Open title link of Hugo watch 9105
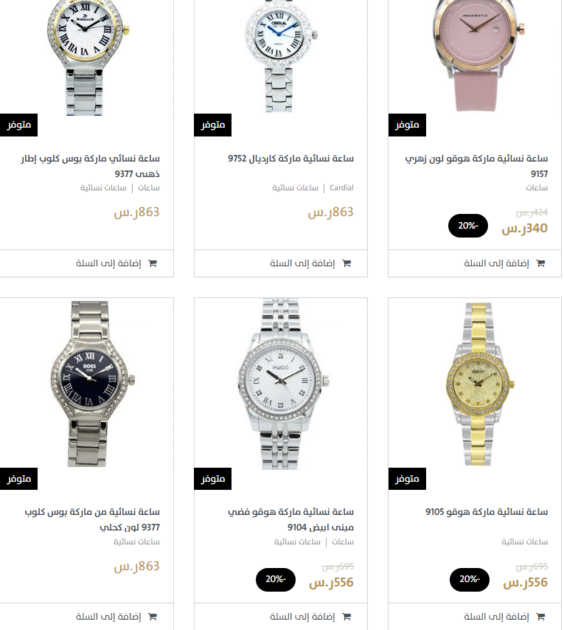The height and width of the screenshot is (630, 564). coord(486,512)
